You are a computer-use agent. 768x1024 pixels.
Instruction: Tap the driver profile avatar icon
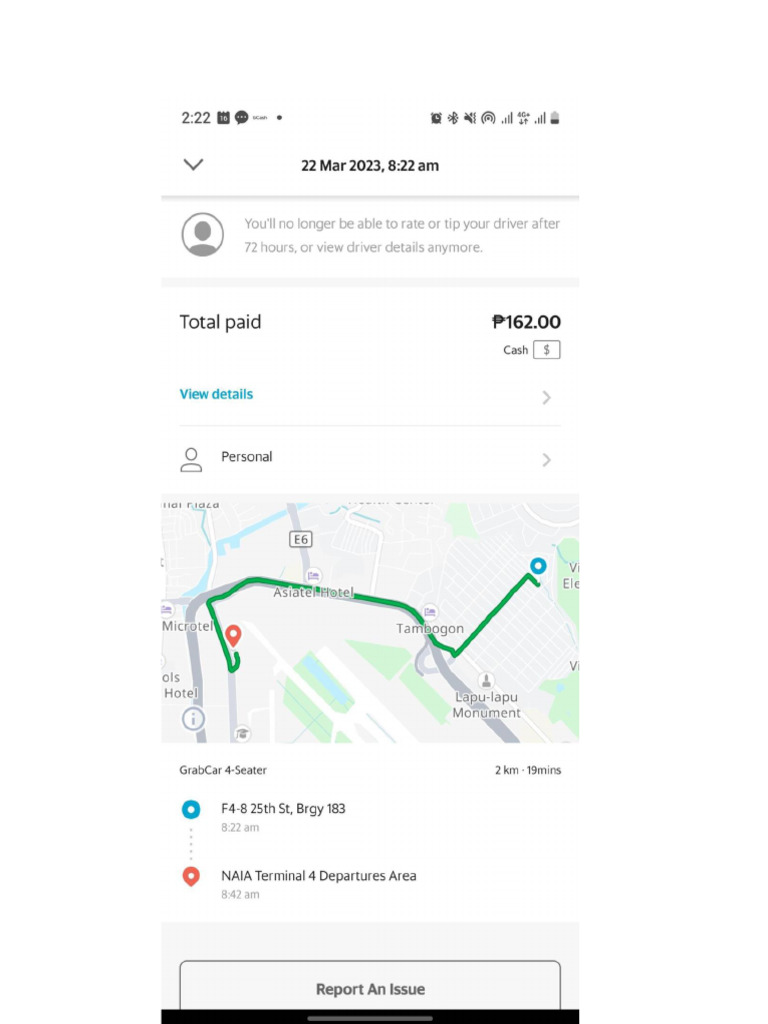(x=203, y=235)
